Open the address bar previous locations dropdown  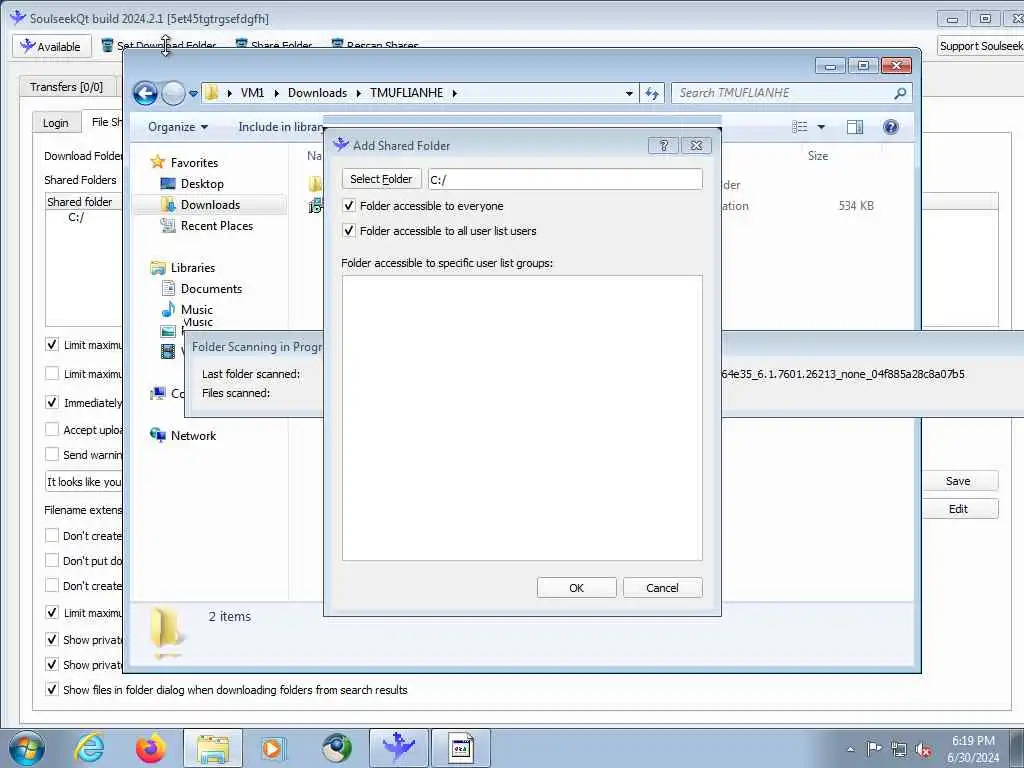coord(629,93)
